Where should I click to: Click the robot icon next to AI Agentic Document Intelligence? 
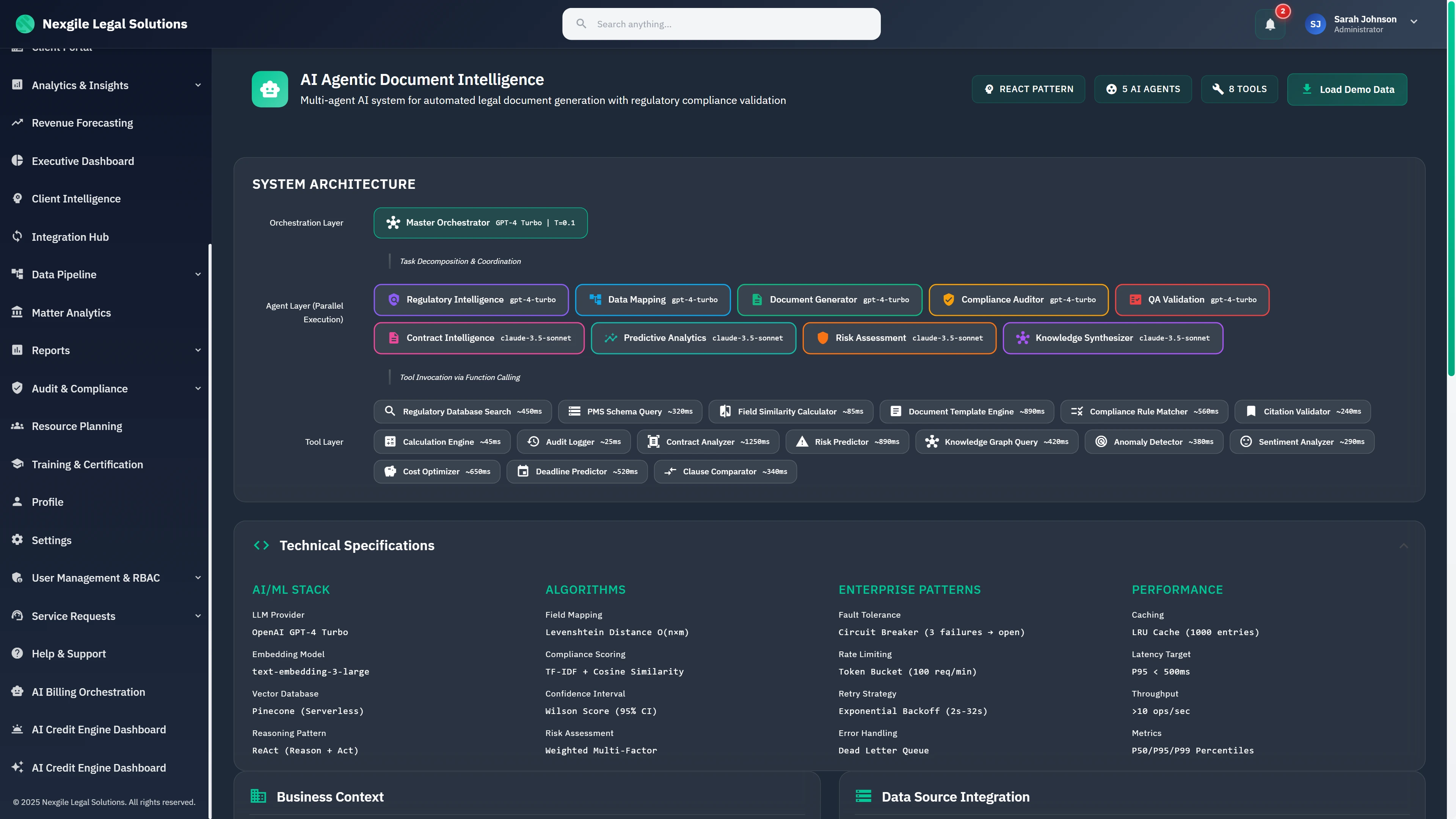click(x=270, y=89)
